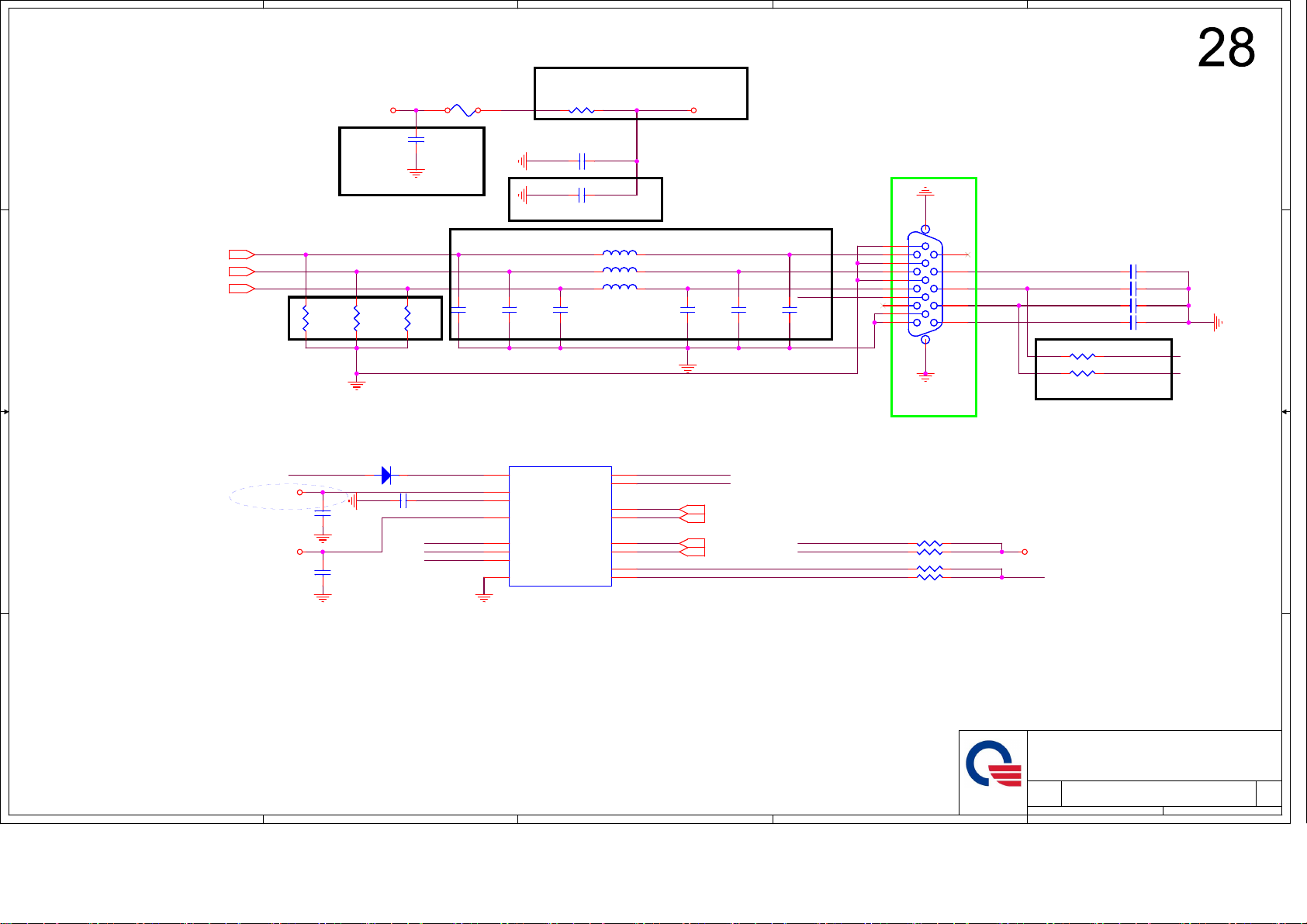
Task: Select the lowest of three input port arrows
Action: click(x=242, y=289)
